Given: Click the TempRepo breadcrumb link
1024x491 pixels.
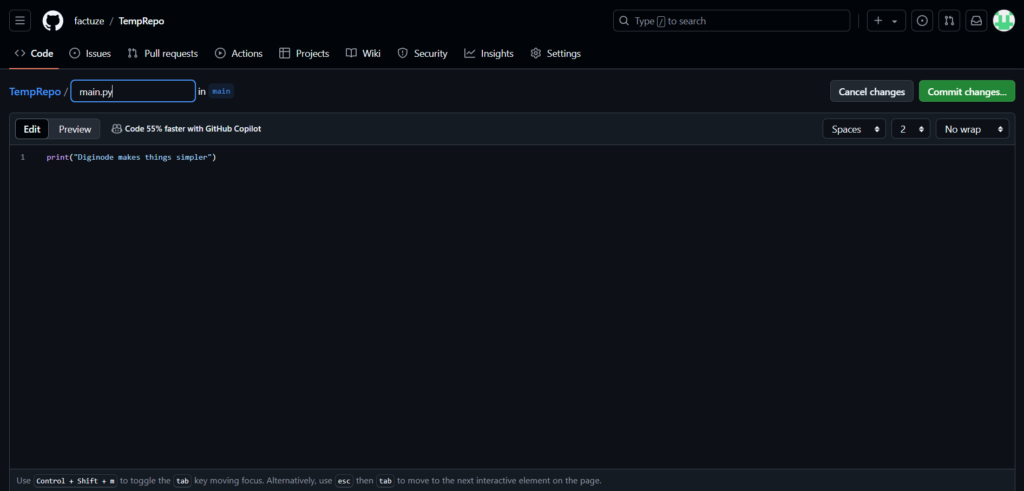Looking at the screenshot, I should [x=35, y=92].
